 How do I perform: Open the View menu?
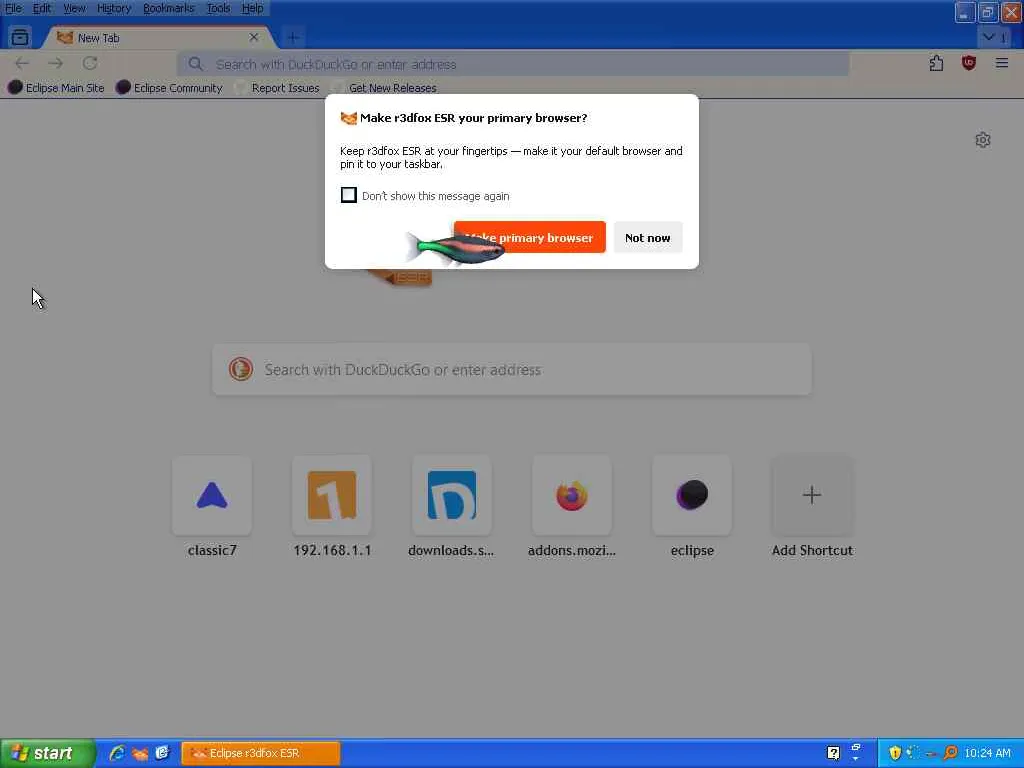tap(74, 8)
